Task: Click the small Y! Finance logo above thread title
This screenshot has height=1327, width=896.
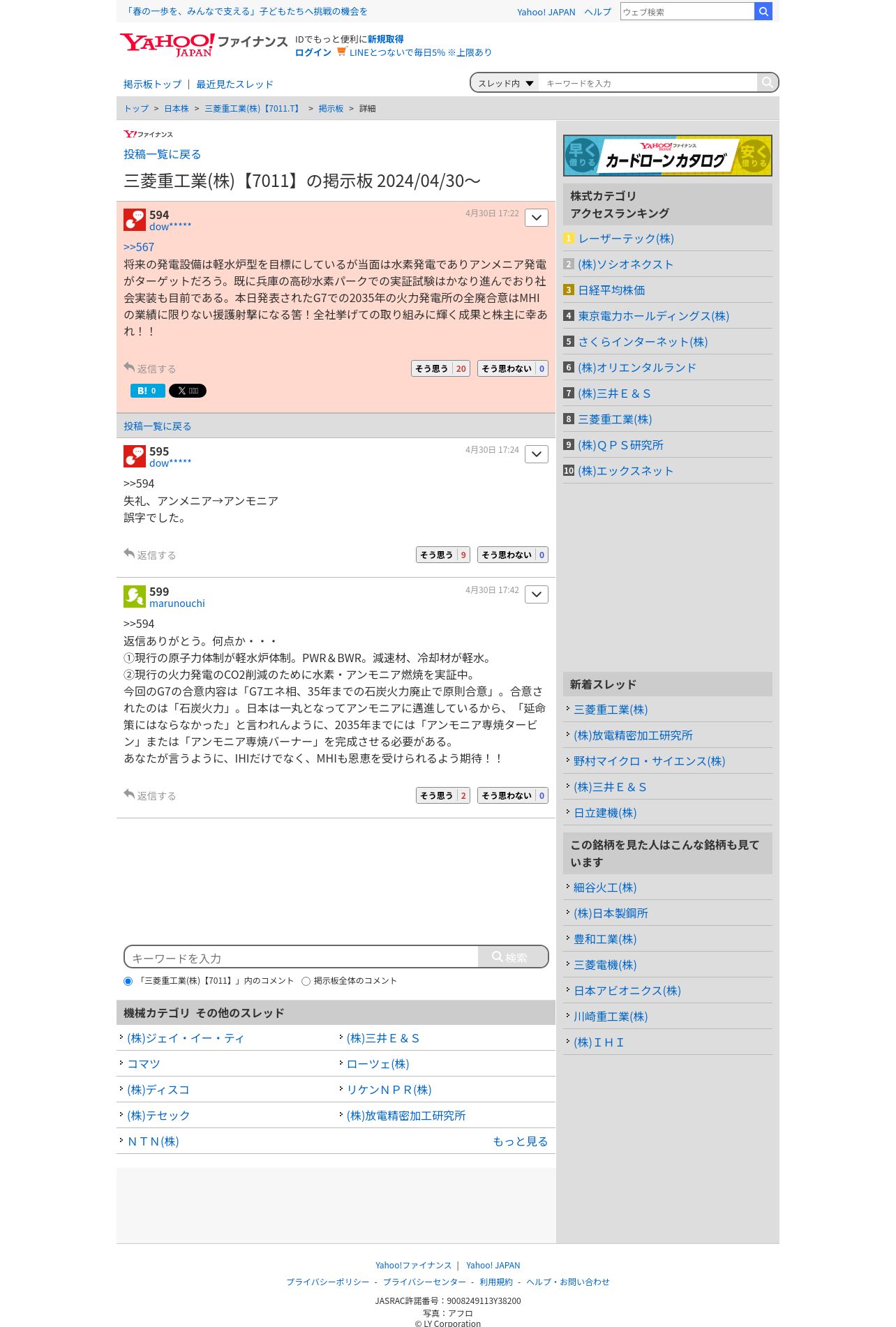Action: 148,134
